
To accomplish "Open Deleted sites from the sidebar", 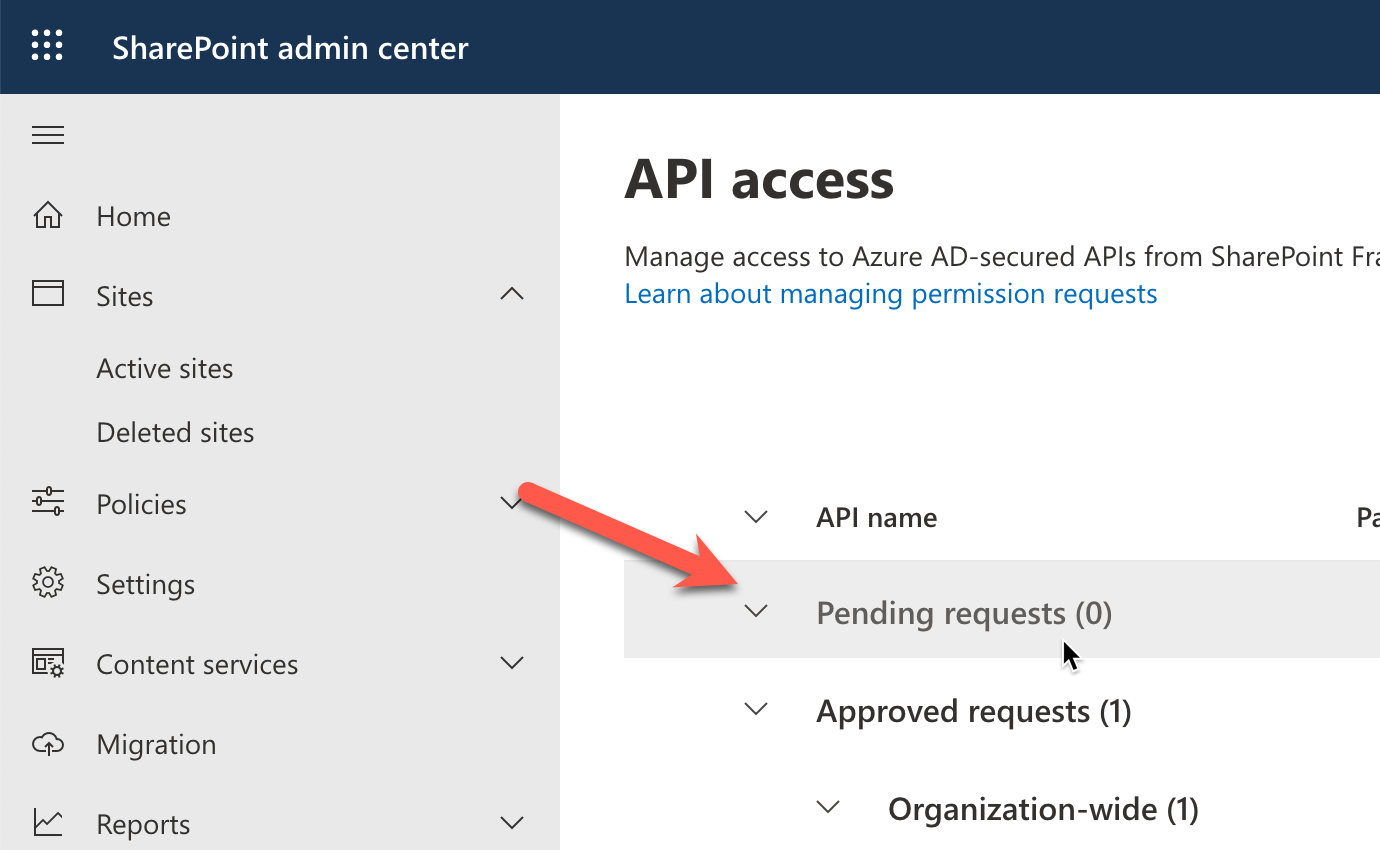I will click(175, 432).
